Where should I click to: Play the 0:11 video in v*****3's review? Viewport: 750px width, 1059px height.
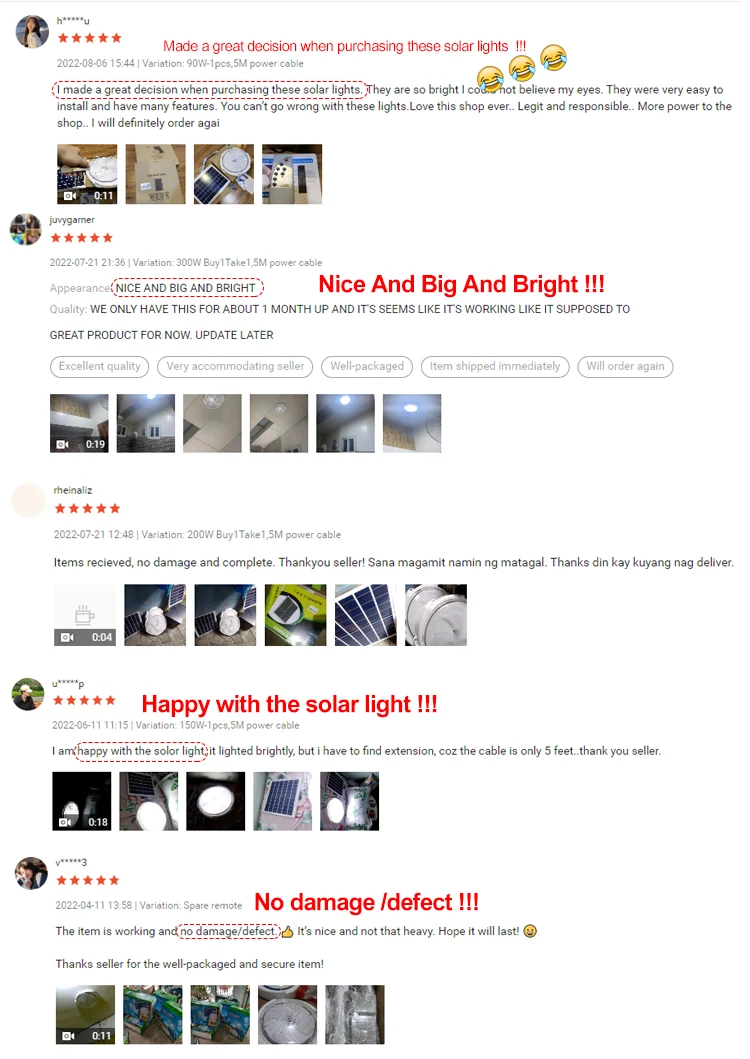click(85, 1014)
